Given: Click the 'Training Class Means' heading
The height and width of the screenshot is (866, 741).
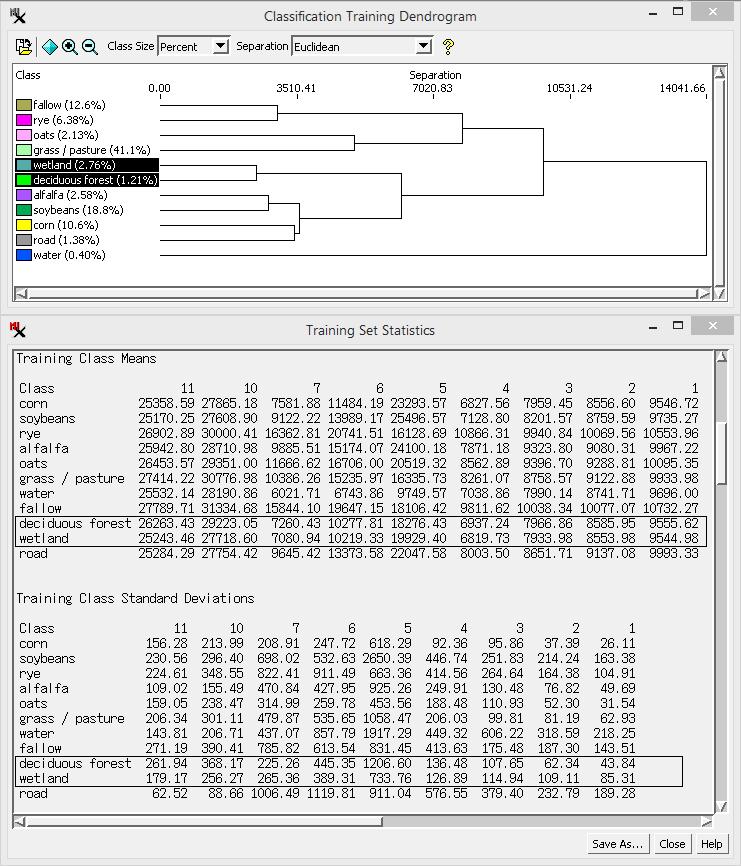Looking at the screenshot, I should click(x=86, y=358).
